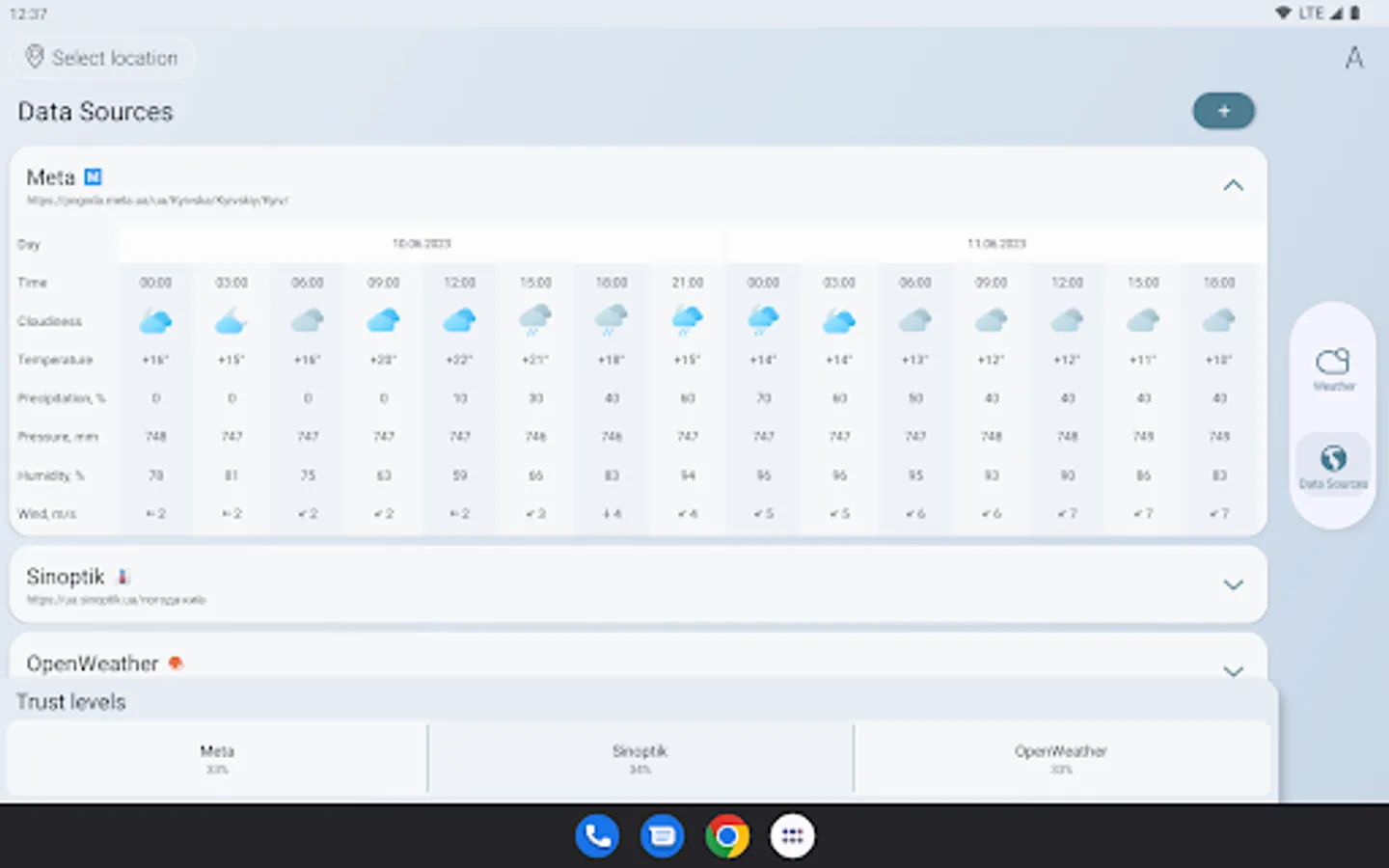Click the orange OpenWeather logo icon

point(176,664)
